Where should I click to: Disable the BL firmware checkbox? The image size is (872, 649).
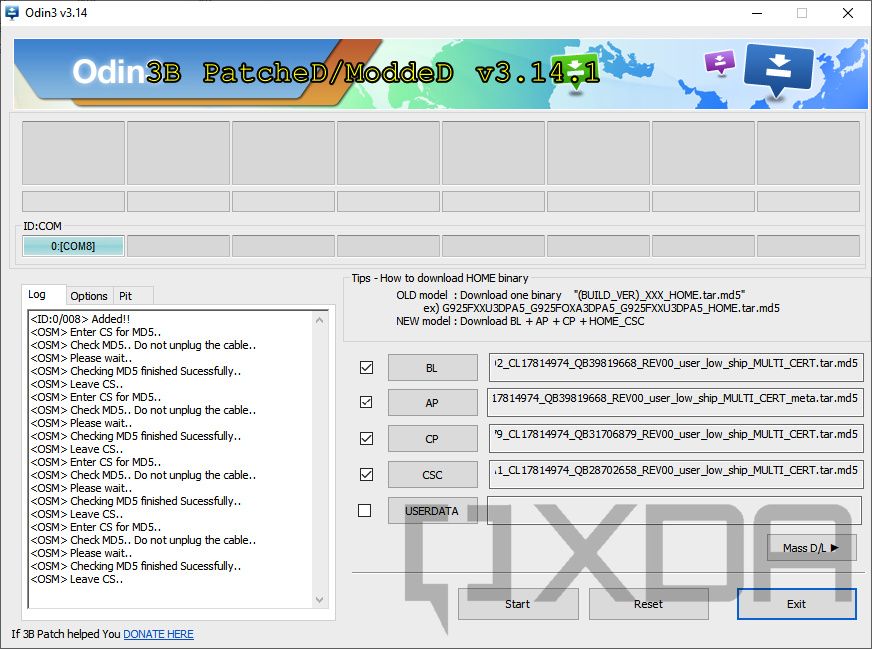[x=366, y=367]
